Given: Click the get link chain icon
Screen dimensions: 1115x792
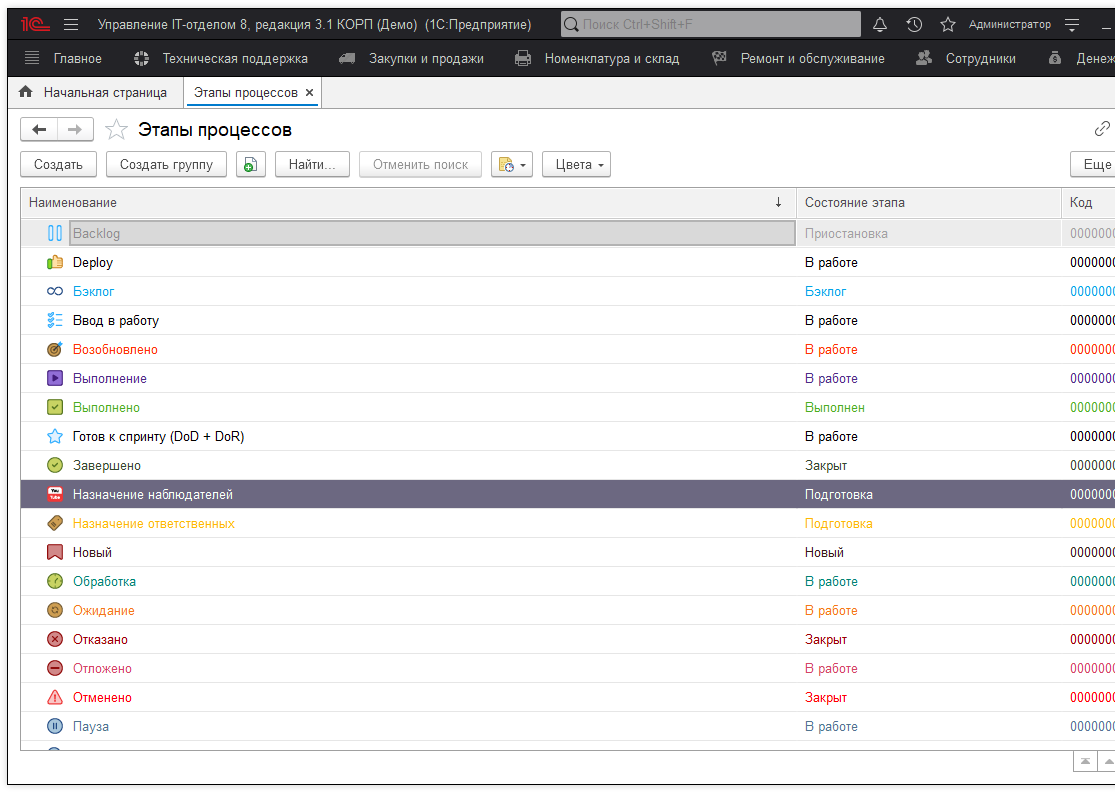Looking at the screenshot, I should [x=1102, y=129].
